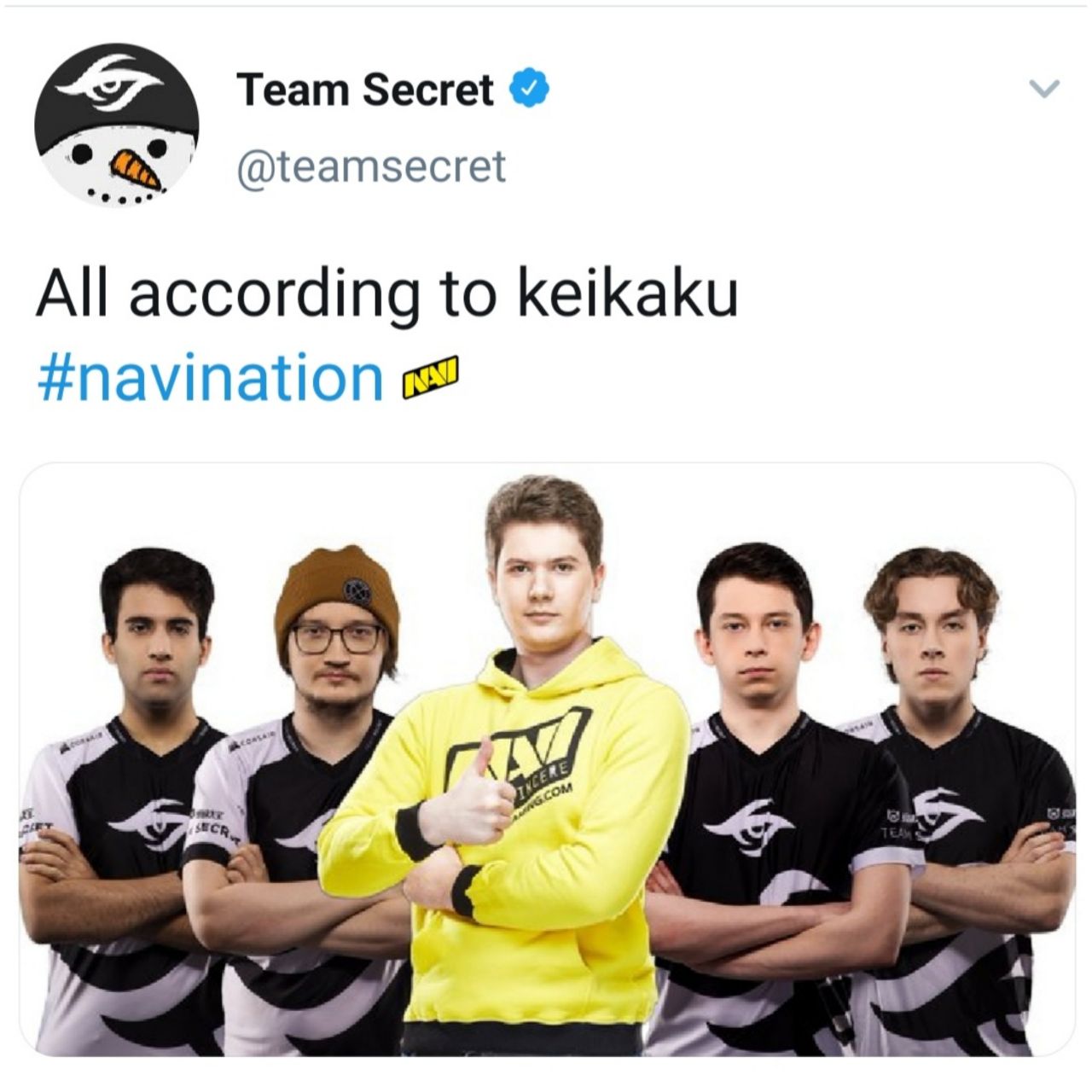Select the "All according to keikaku" text
The image size is (1092, 1092).
[386, 295]
